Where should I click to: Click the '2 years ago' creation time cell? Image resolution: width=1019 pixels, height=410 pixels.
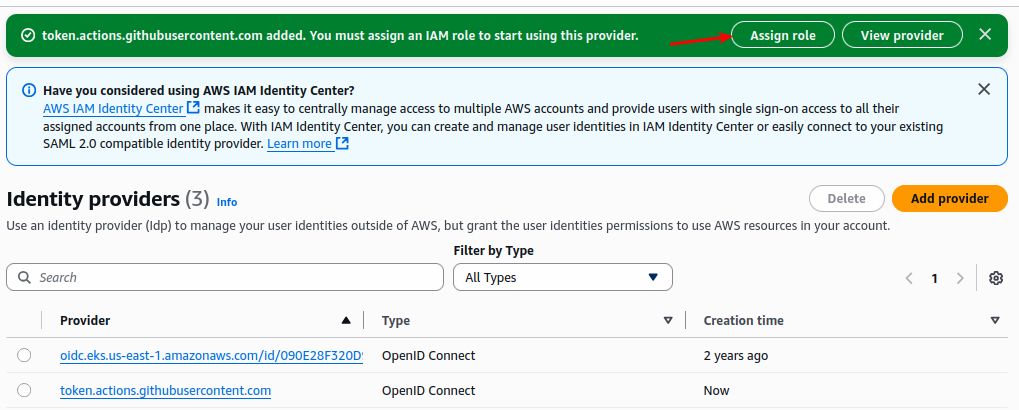coord(736,355)
